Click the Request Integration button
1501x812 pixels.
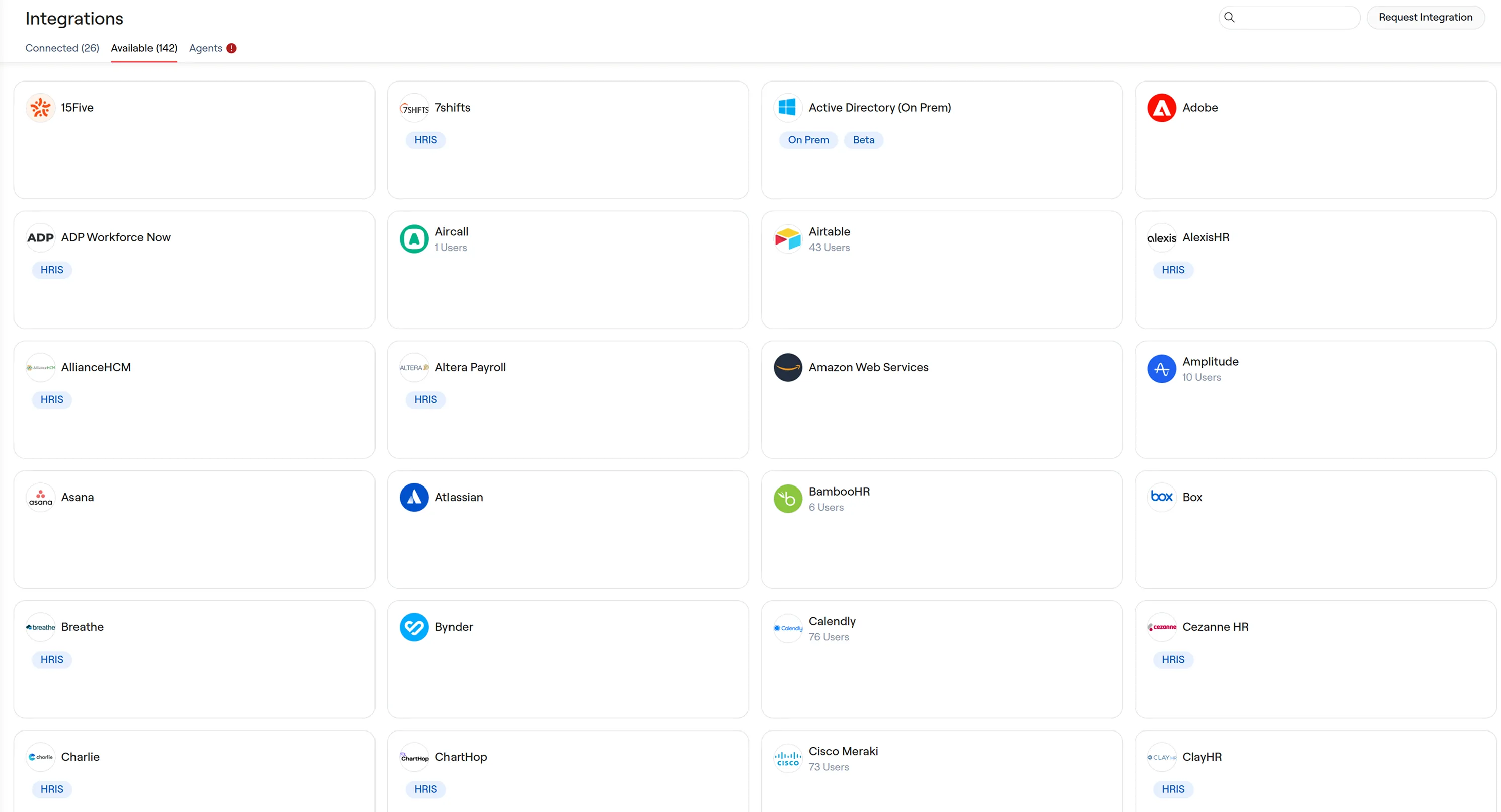1425,18
